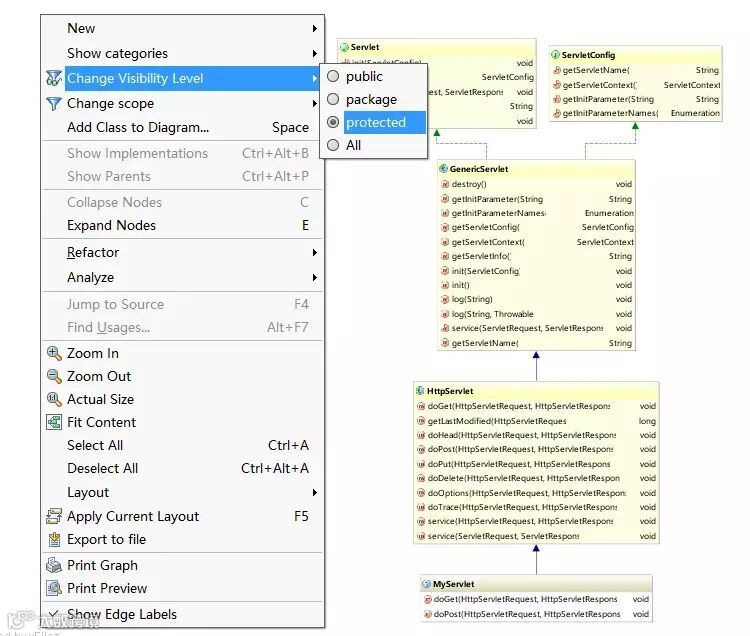
Task: Click the doPost method icon in MyServlet
Action: [428, 614]
